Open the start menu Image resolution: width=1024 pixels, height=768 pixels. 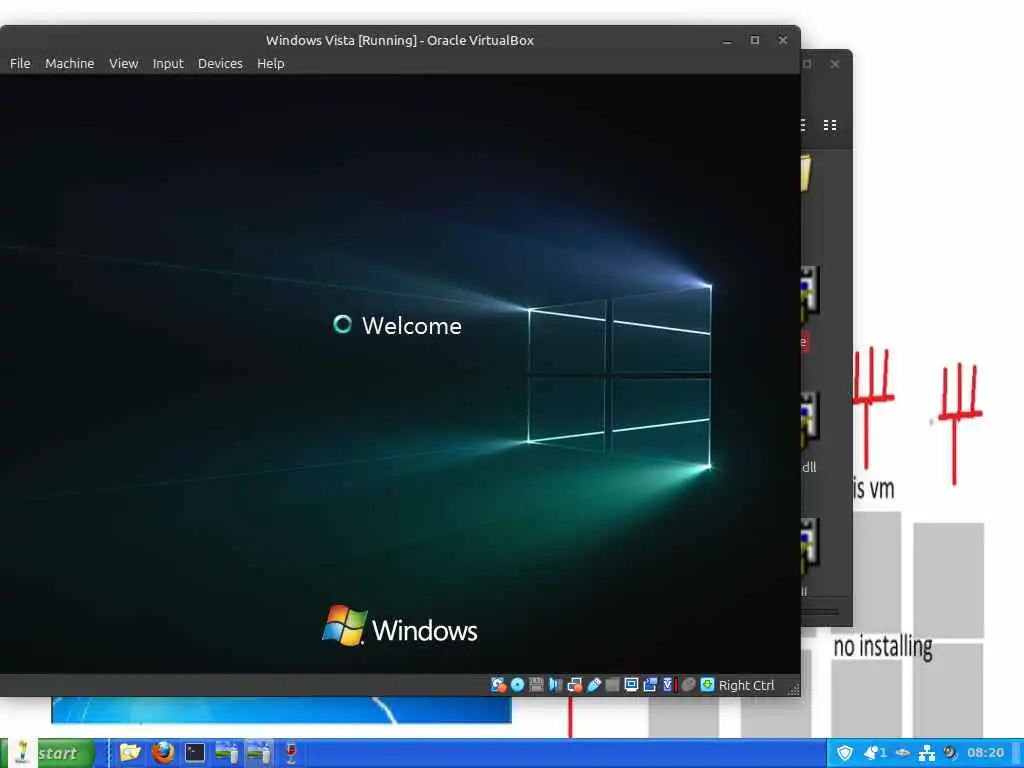coord(48,753)
